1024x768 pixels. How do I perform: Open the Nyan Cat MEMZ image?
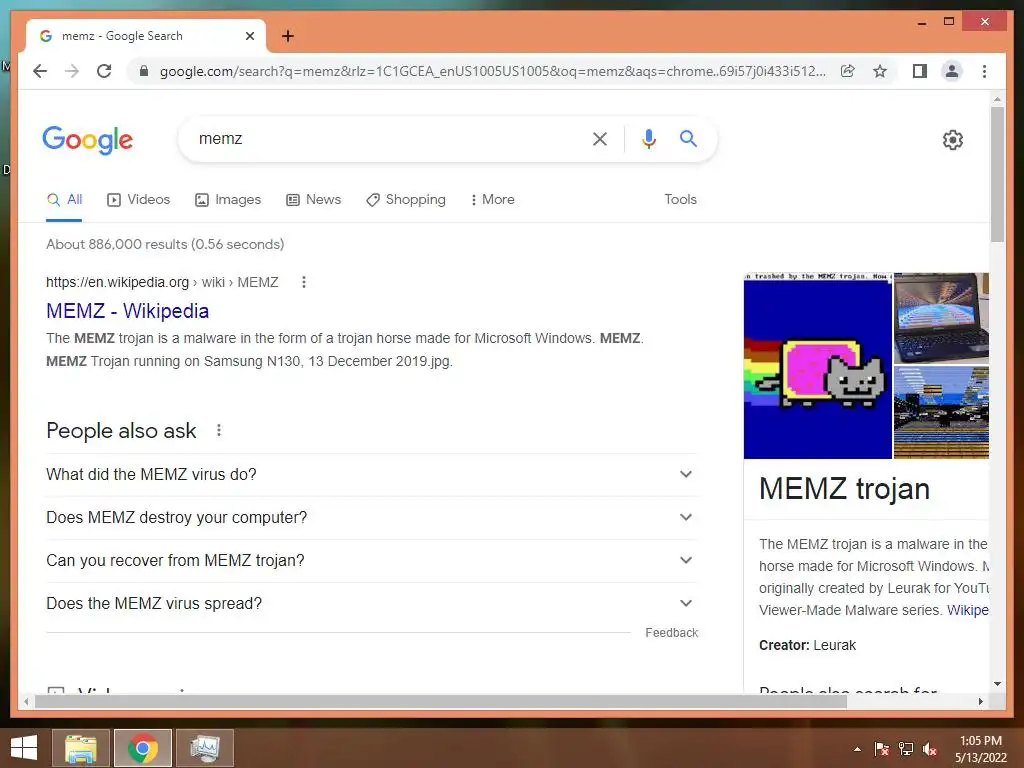818,366
